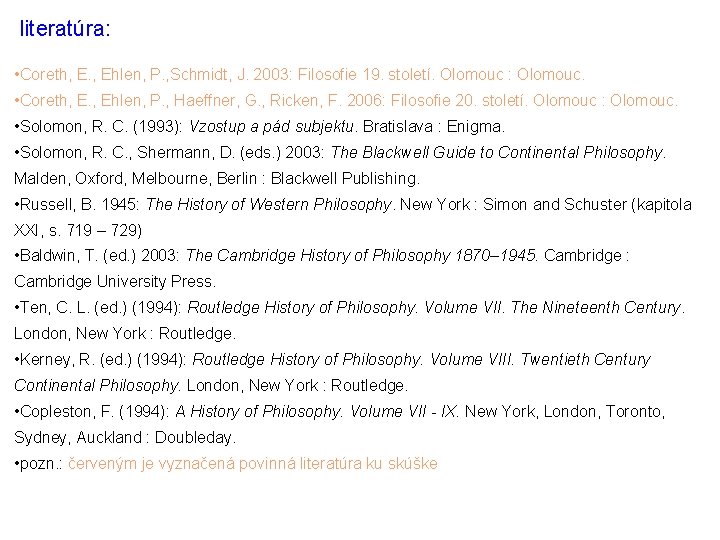
Task: Click the "Blackwell Publishing" line
Action: [217, 178]
